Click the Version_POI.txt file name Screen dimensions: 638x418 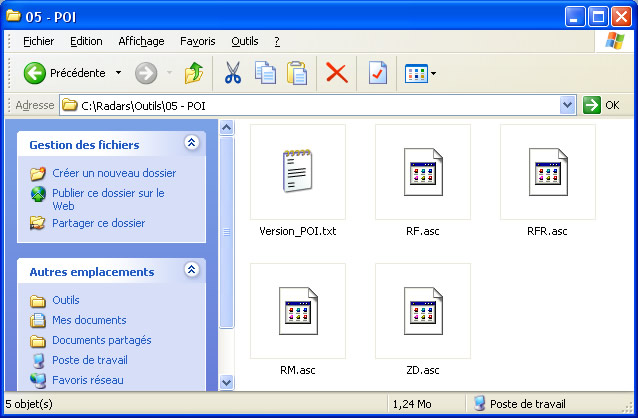tap(298, 231)
